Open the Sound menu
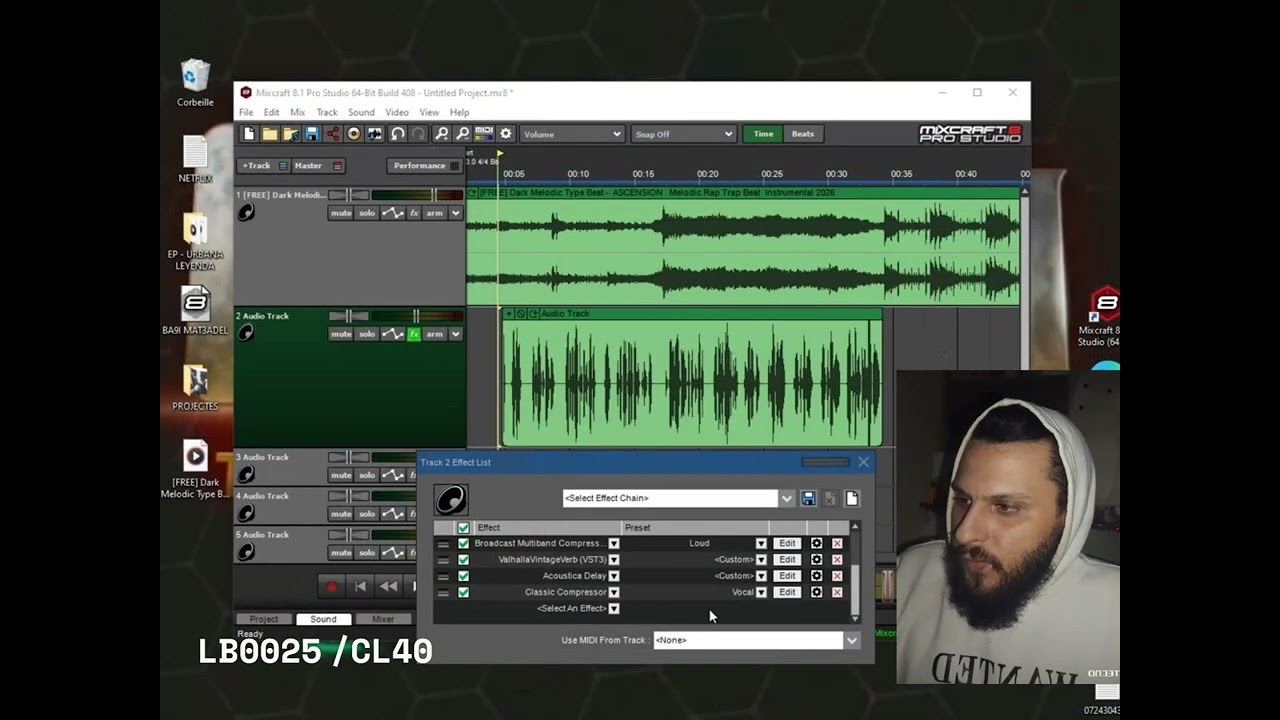The image size is (1280, 720). [361, 113]
